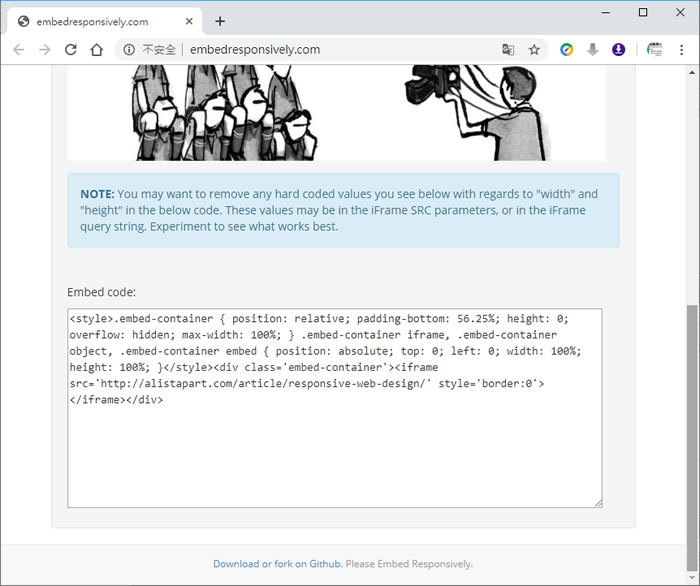Click the vertical scrollbar thumb
Screen dimensions: 700x586
coord(692,438)
